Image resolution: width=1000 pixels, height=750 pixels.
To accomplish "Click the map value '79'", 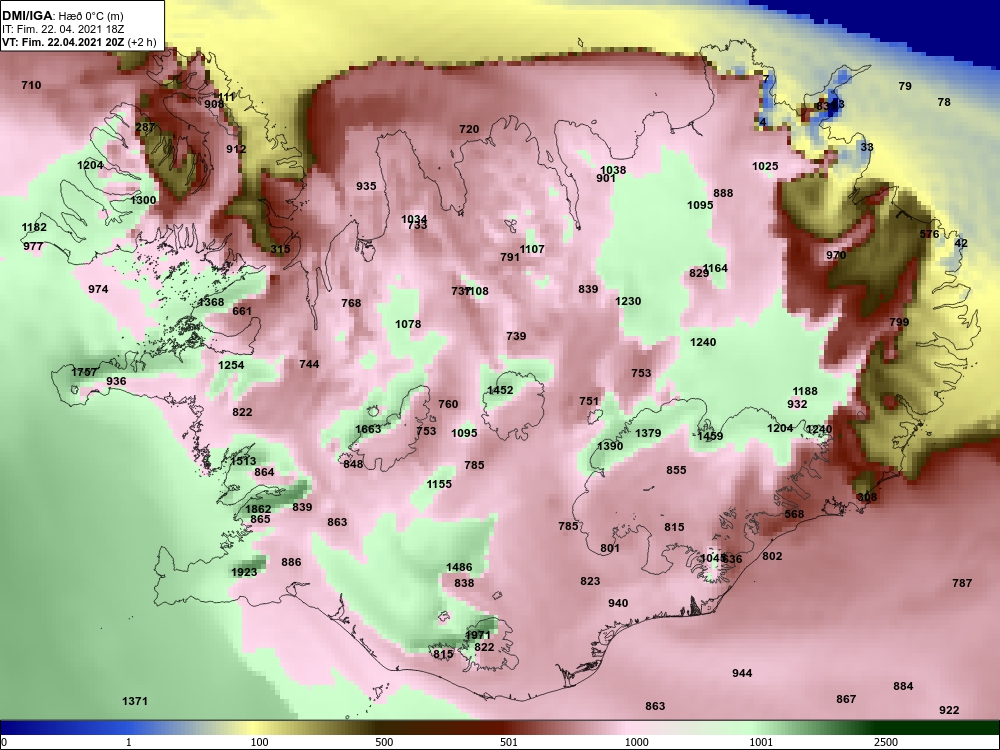I will pyautogui.click(x=905, y=87).
